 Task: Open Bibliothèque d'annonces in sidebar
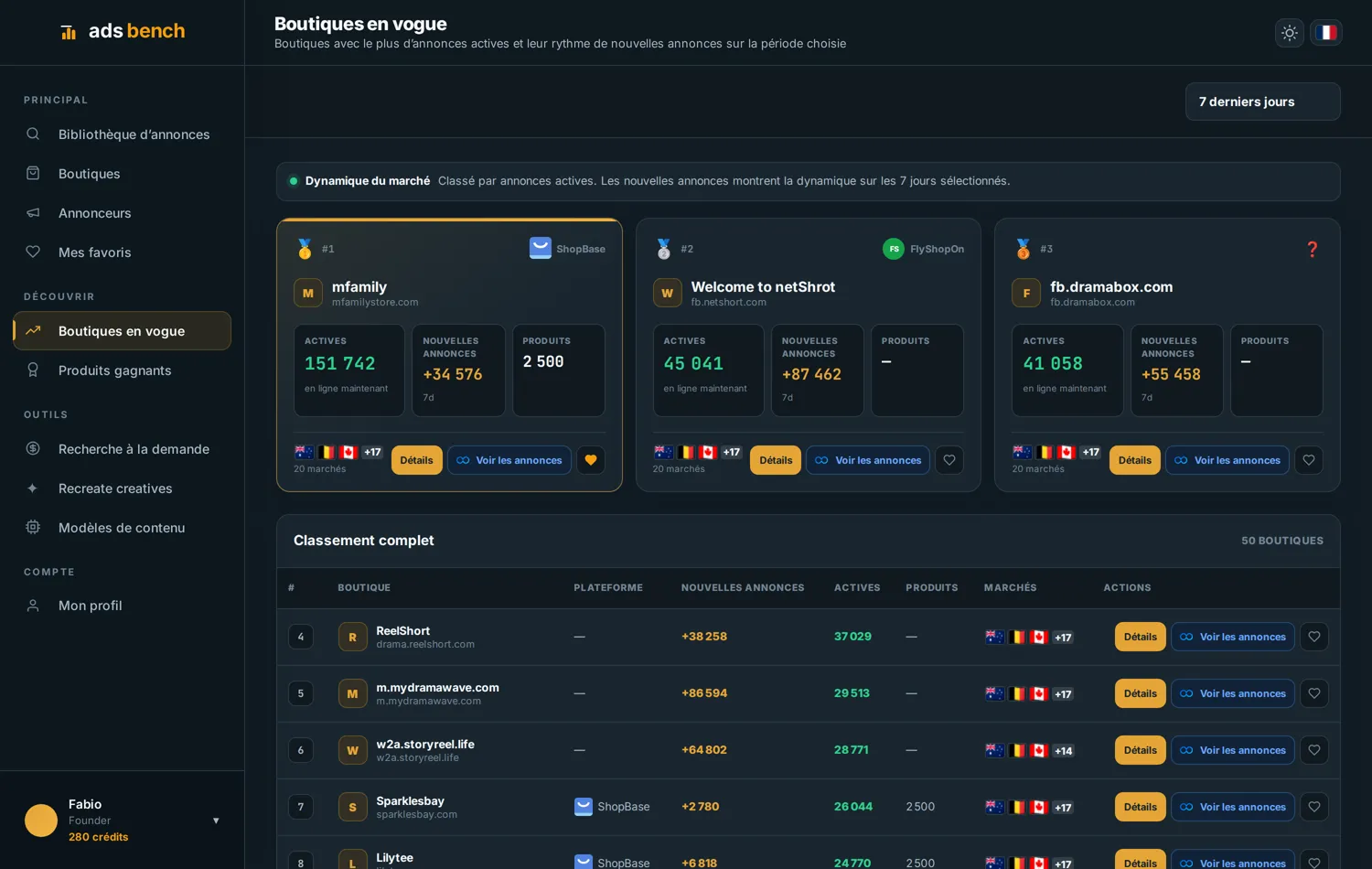click(x=122, y=134)
